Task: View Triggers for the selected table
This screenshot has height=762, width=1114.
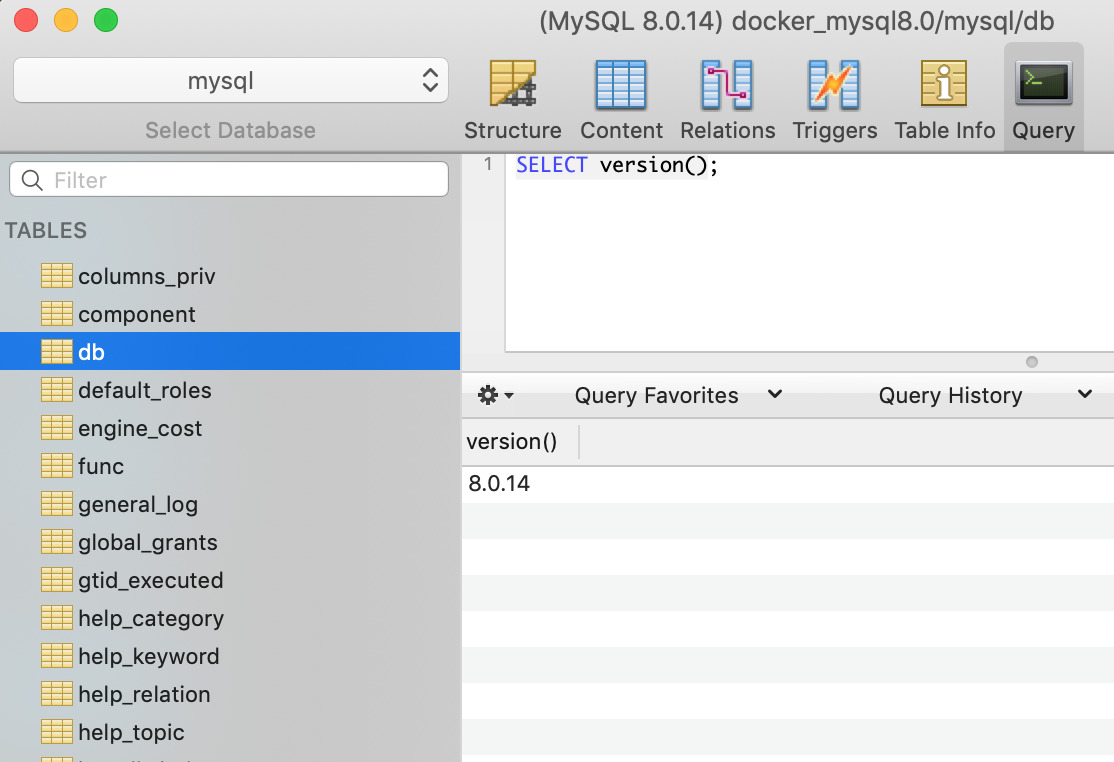Action: [x=835, y=97]
